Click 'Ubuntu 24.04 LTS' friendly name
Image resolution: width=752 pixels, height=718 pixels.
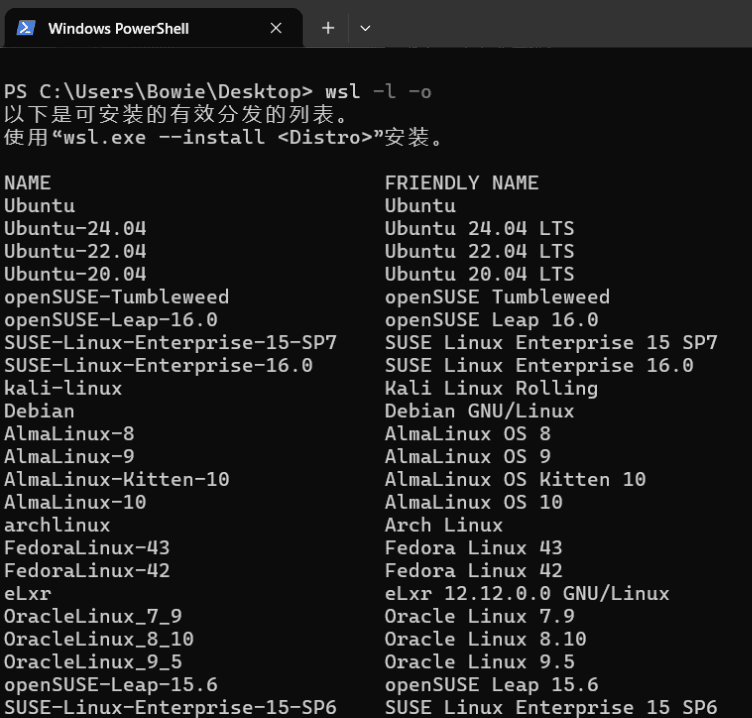480,228
